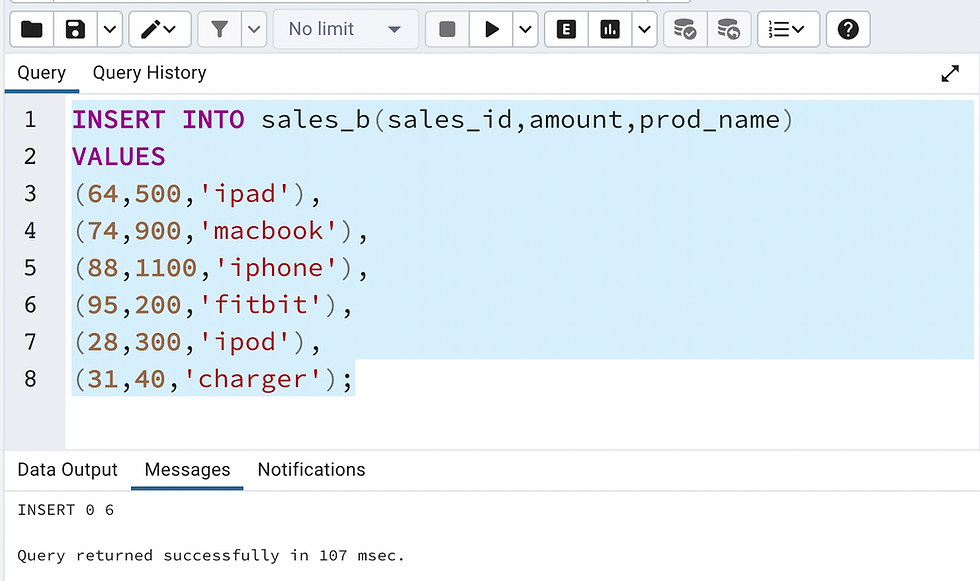The image size is (980, 581).
Task: Save the query file
Action: click(x=75, y=29)
